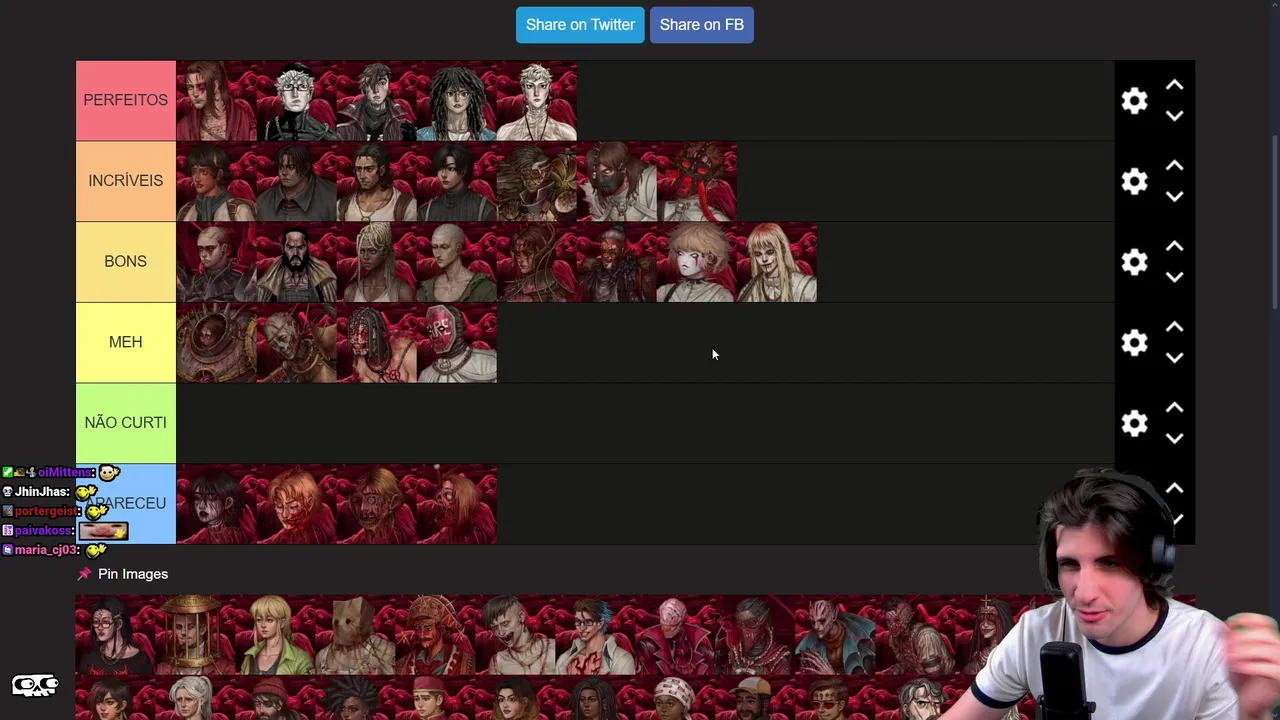Edit the PERFEITOS tier label
This screenshot has height=720, width=1280.
126,101
